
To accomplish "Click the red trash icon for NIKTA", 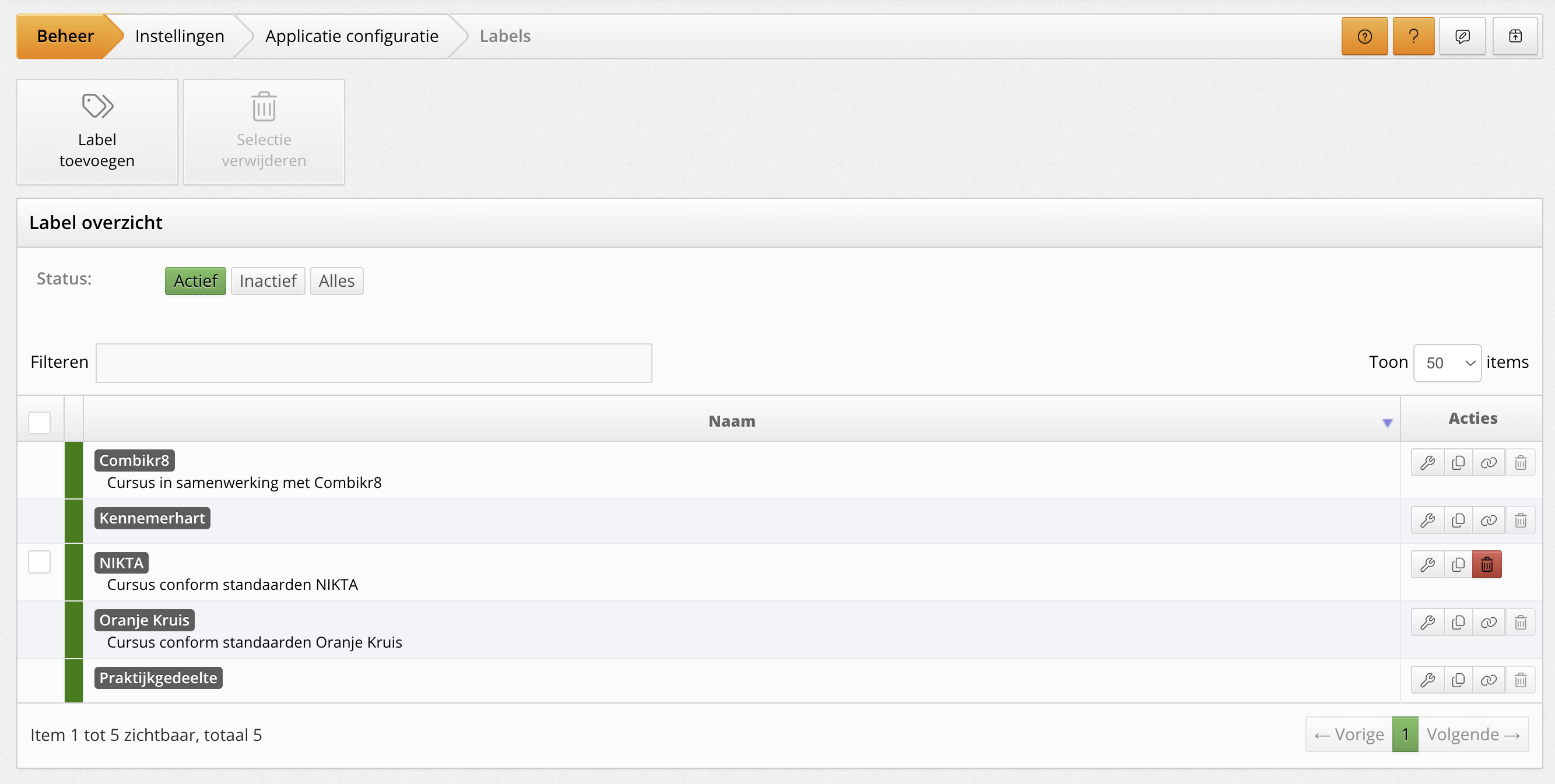I will [1486, 565].
